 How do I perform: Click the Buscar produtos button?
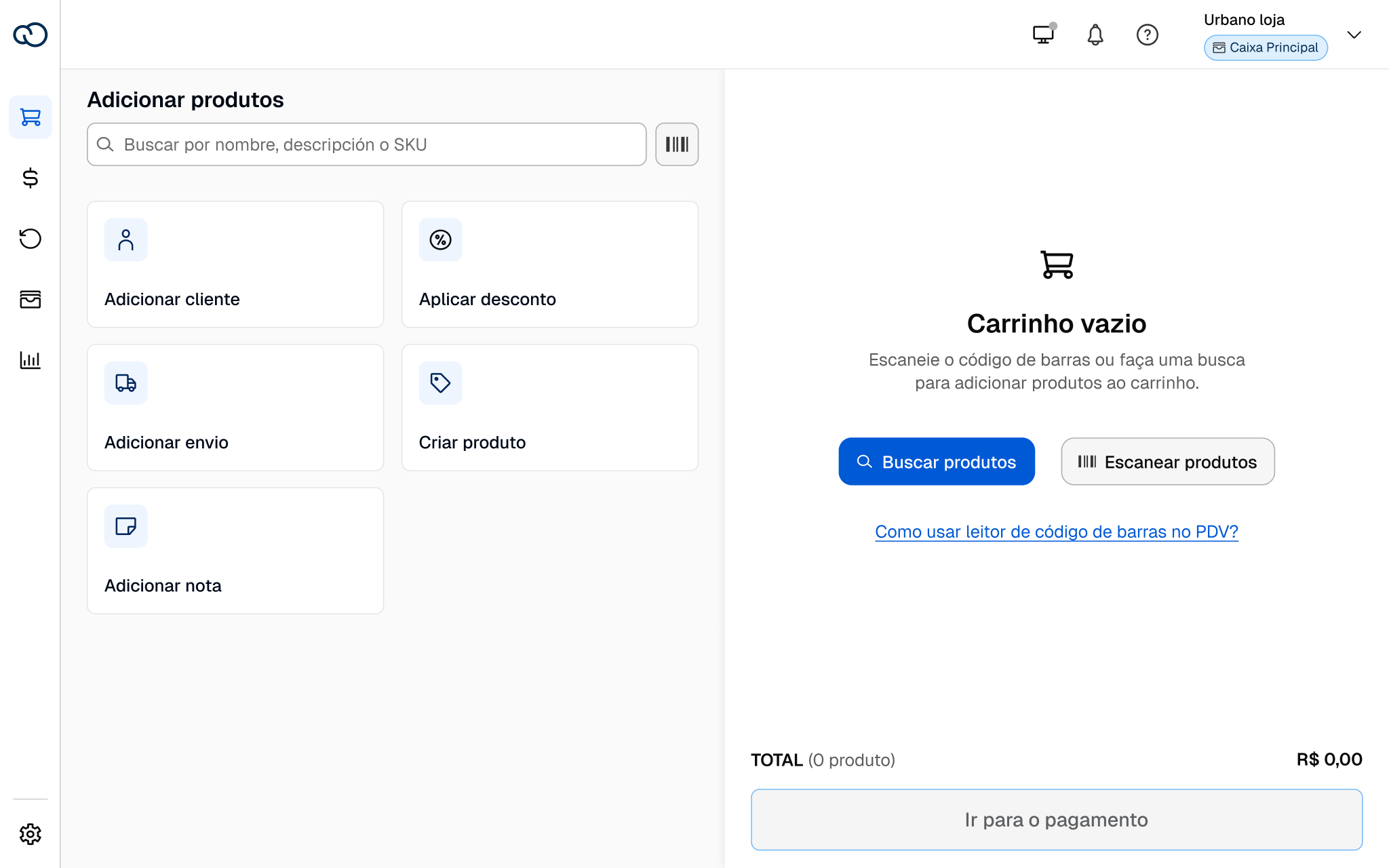point(937,462)
